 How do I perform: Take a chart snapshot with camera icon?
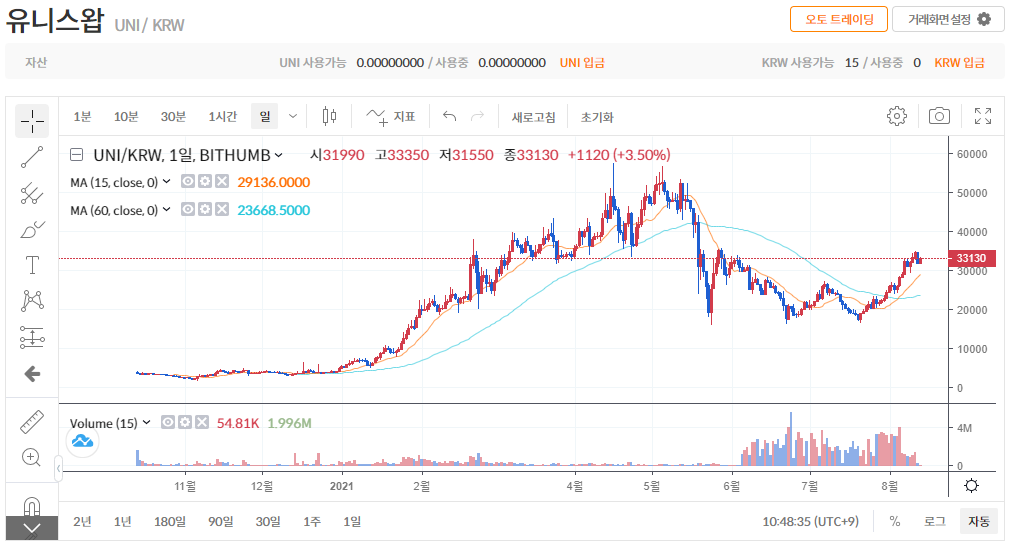(x=939, y=116)
